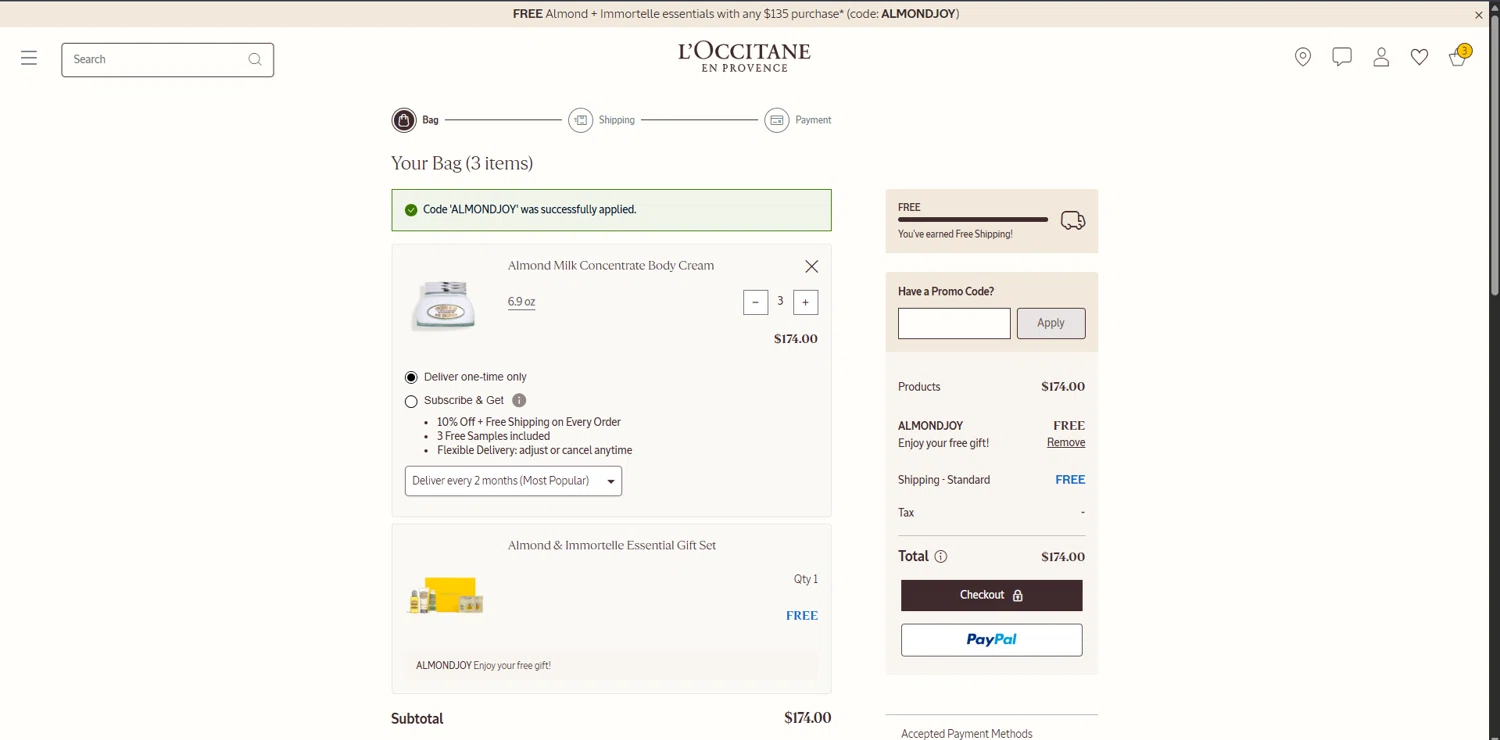
Task: Open the chat bubble icon
Action: pos(1342,57)
